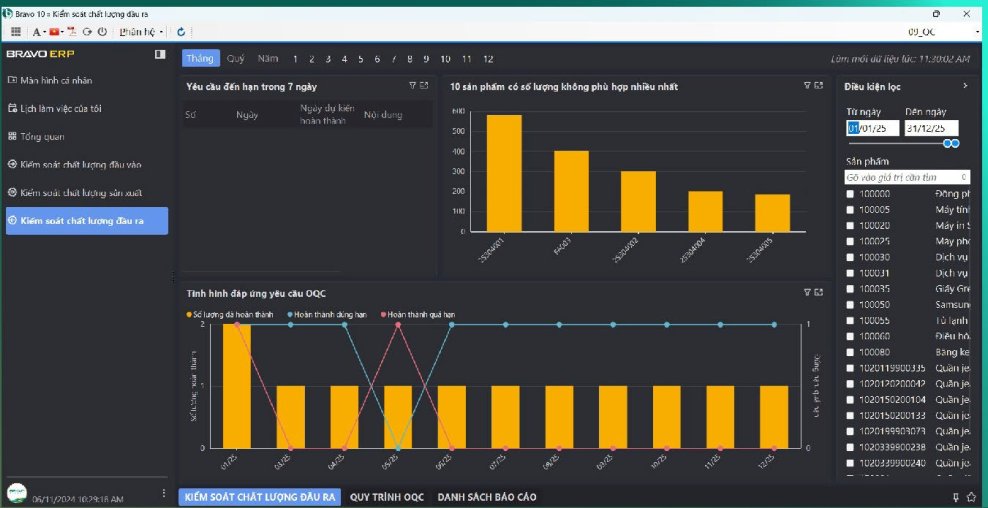Click filter icon on the 10 sản phẩm chart
The height and width of the screenshot is (508, 988).
(807, 86)
